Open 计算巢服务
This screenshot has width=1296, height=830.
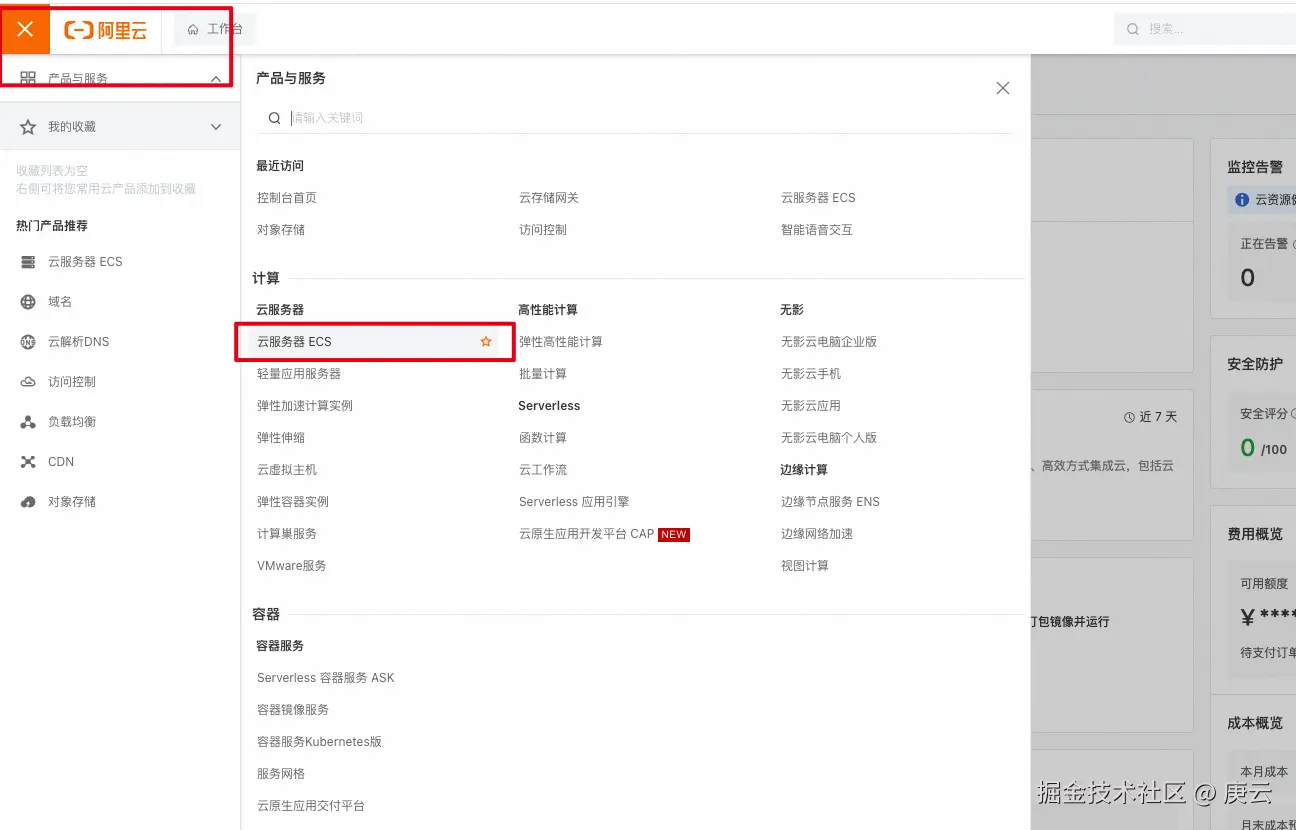pos(287,534)
